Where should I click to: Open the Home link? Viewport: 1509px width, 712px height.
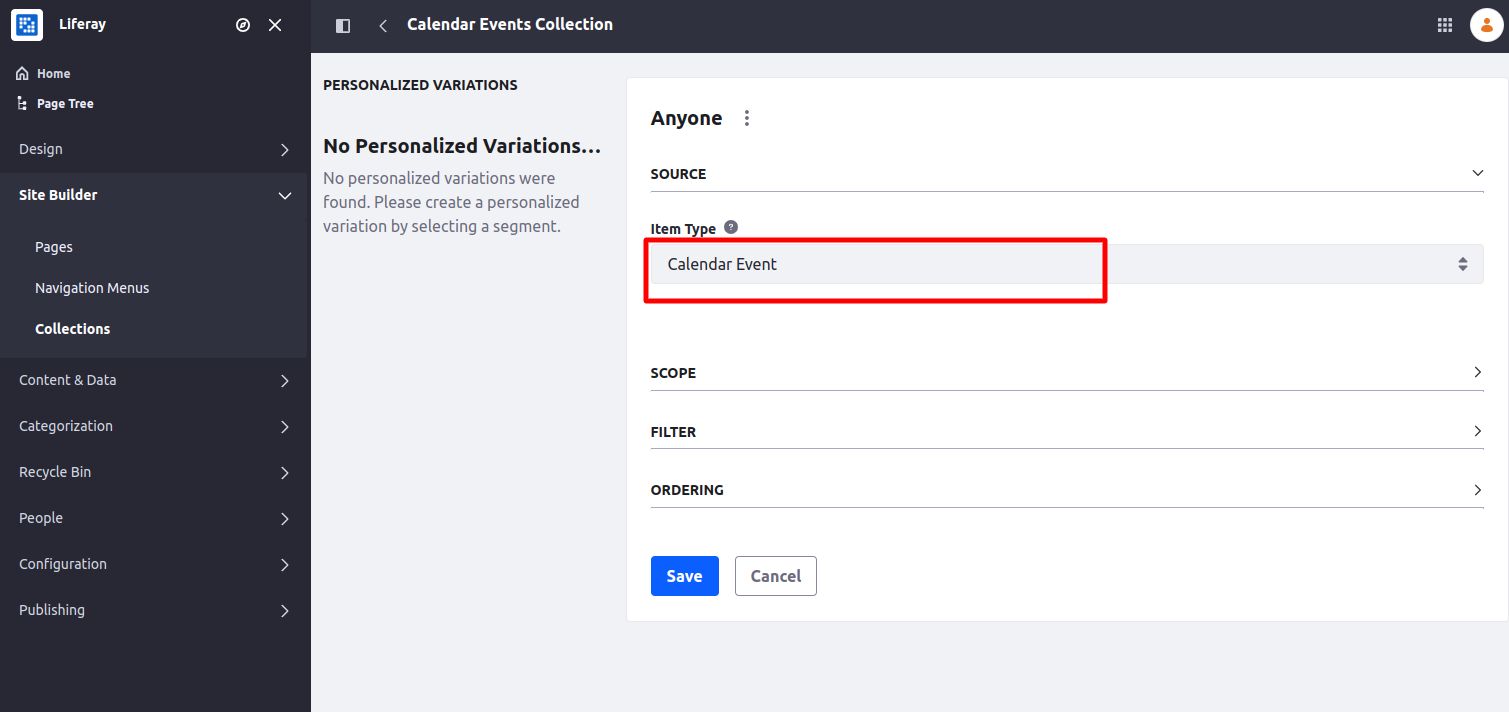pyautogui.click(x=53, y=74)
